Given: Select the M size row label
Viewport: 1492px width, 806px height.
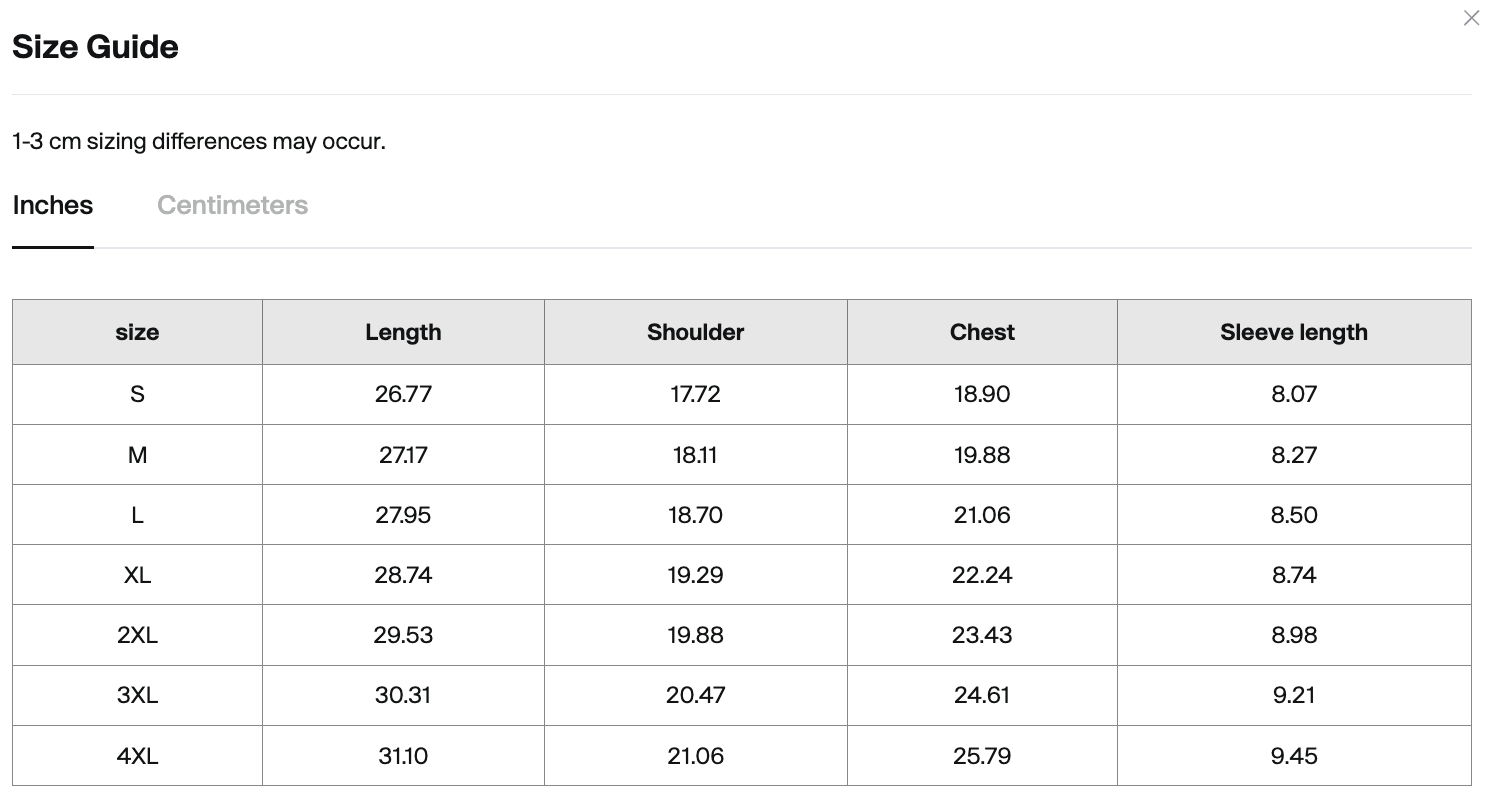Looking at the screenshot, I should [x=137, y=455].
